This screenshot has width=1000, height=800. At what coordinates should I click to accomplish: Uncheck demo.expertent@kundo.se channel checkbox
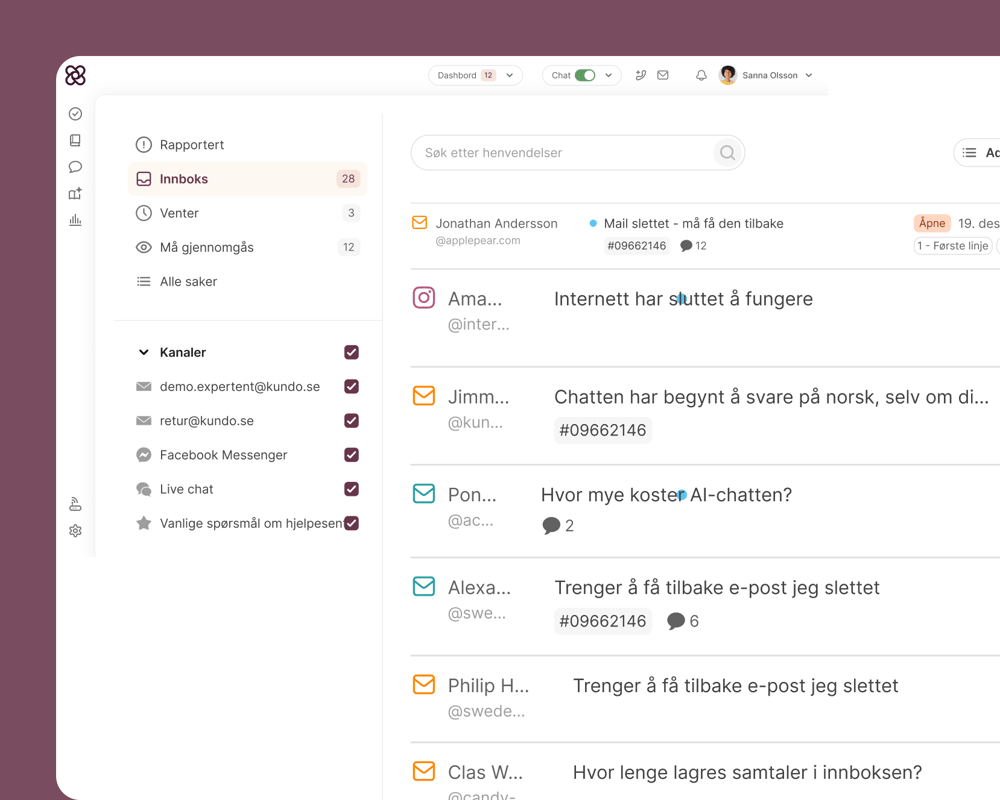click(351, 387)
